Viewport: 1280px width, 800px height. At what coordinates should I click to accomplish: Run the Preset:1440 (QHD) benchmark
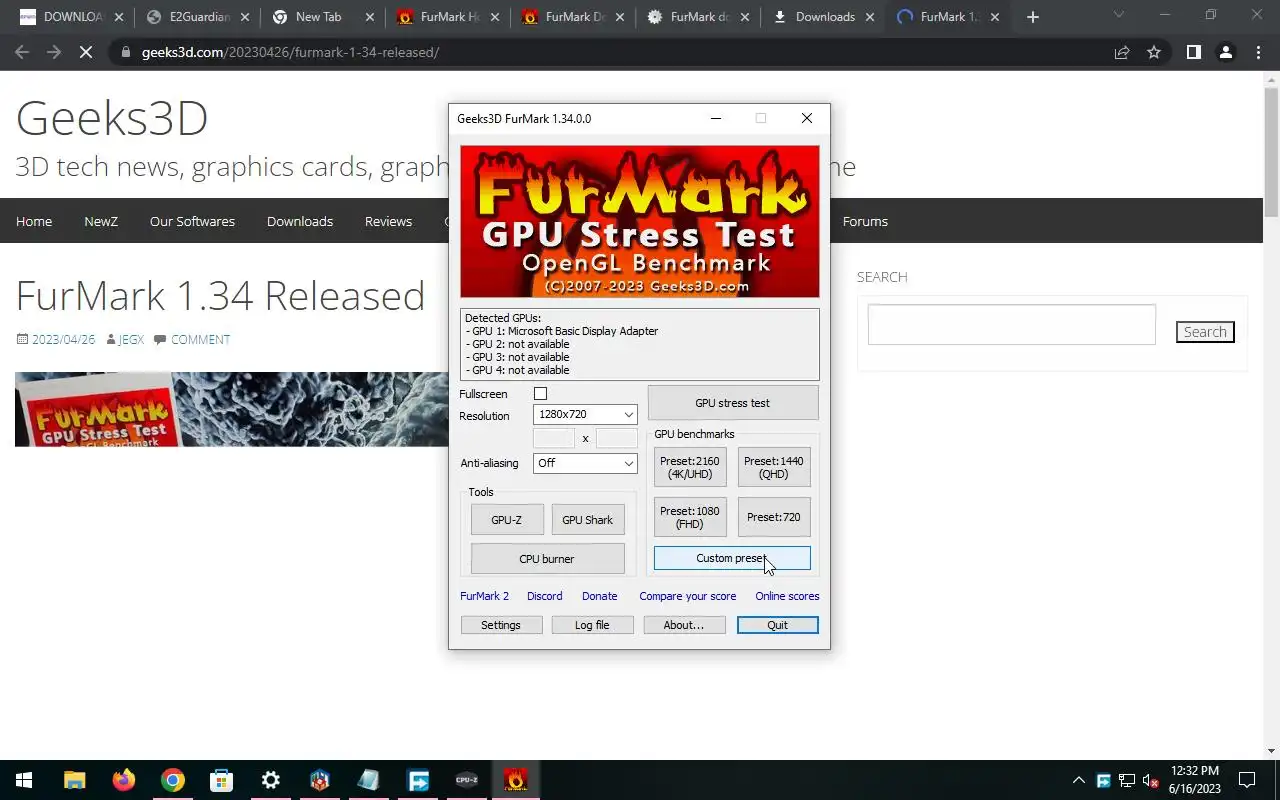774,467
